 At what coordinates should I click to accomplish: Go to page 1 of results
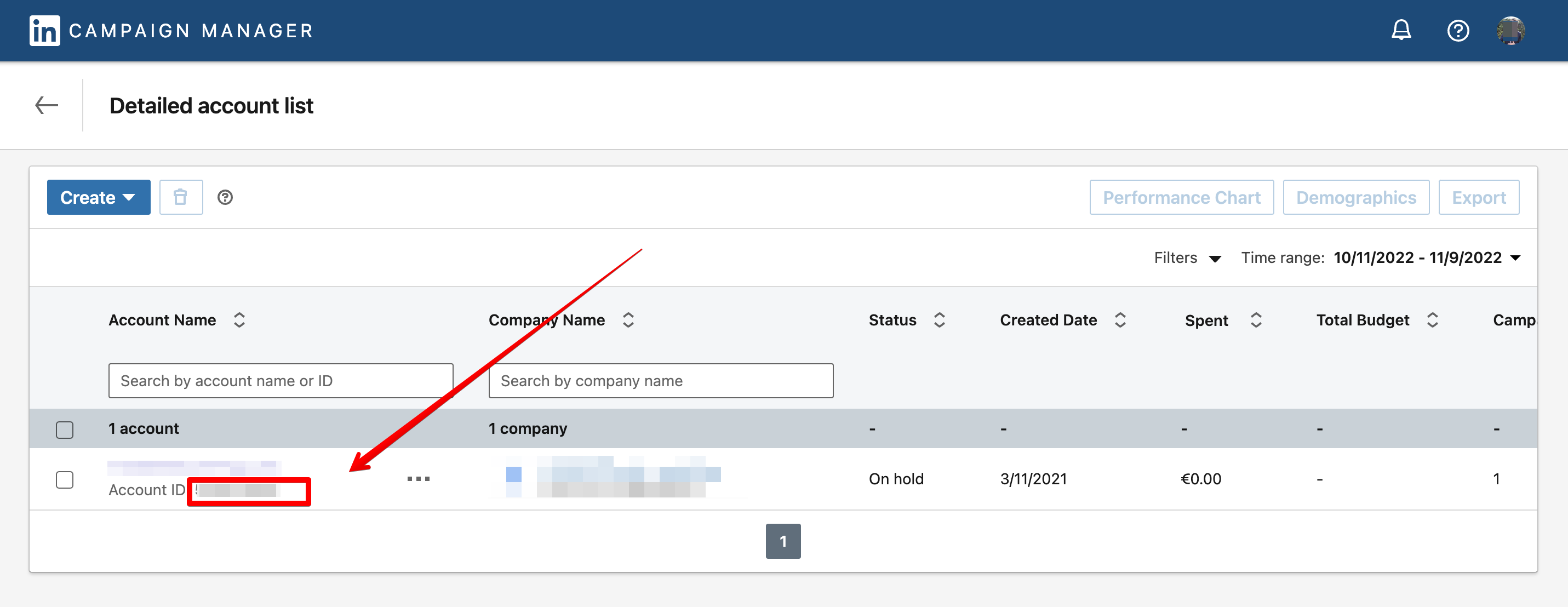click(x=783, y=541)
